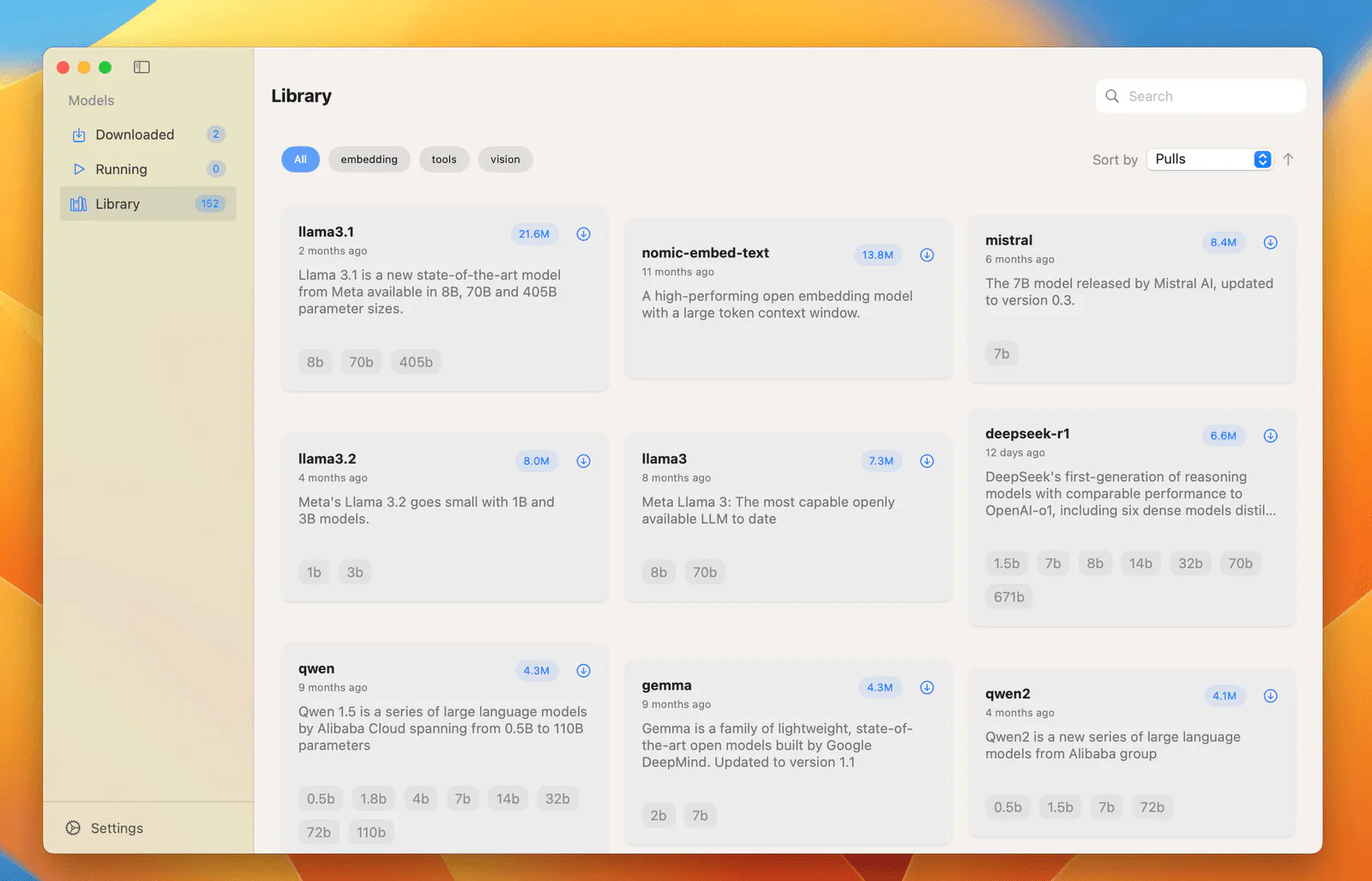Click the Library books icon in sidebar
Viewport: 1372px width, 881px height.
point(79,204)
